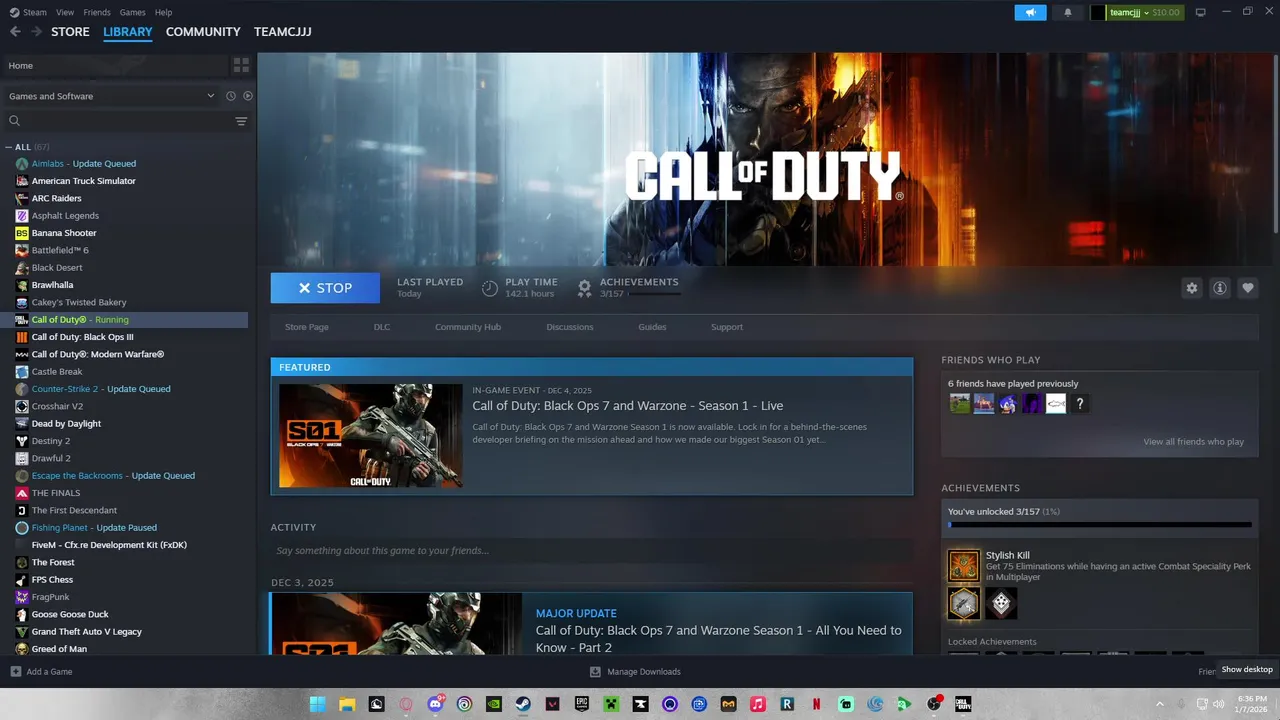This screenshot has width=1280, height=720.
Task: Open the Season 1 - Live event title
Action: [x=628, y=406]
